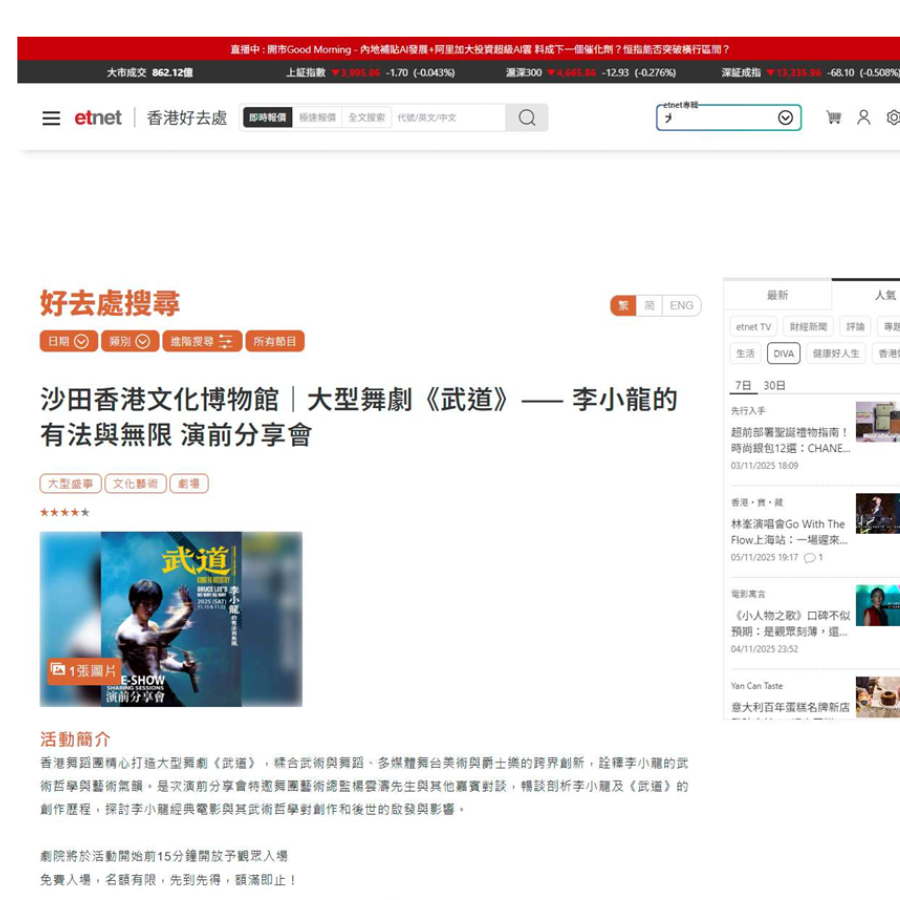
Task: Open the user account icon
Action: (863, 118)
